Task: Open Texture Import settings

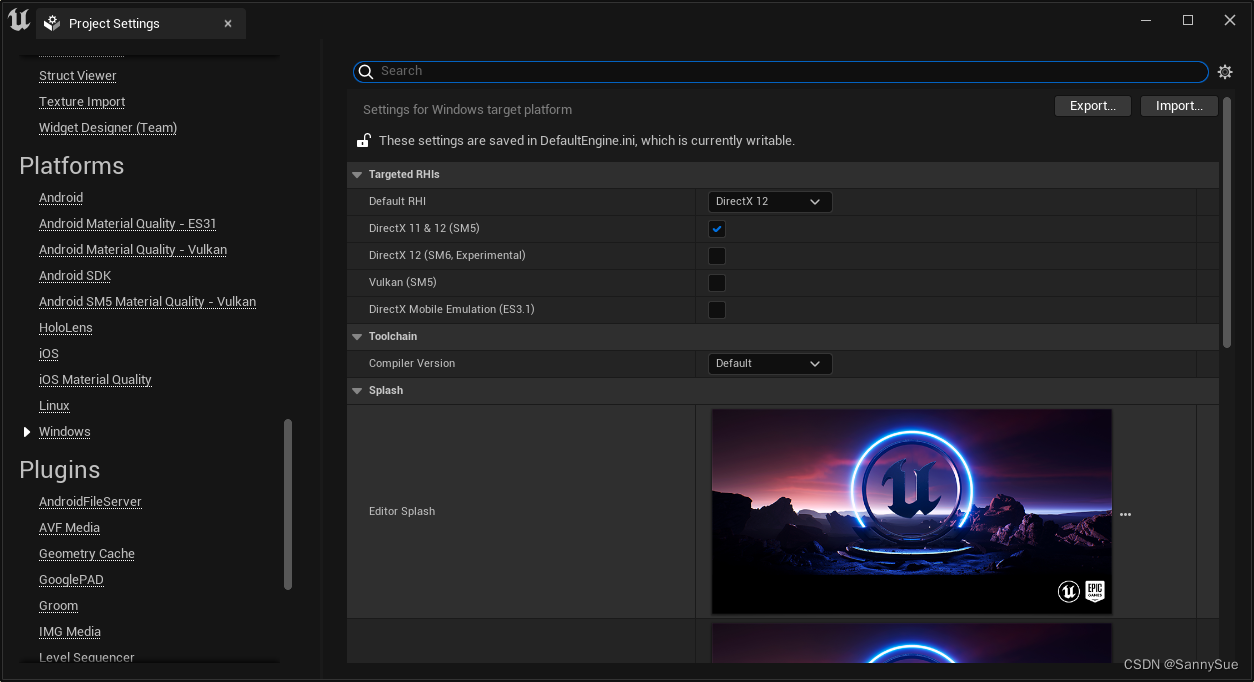Action: 82,102
